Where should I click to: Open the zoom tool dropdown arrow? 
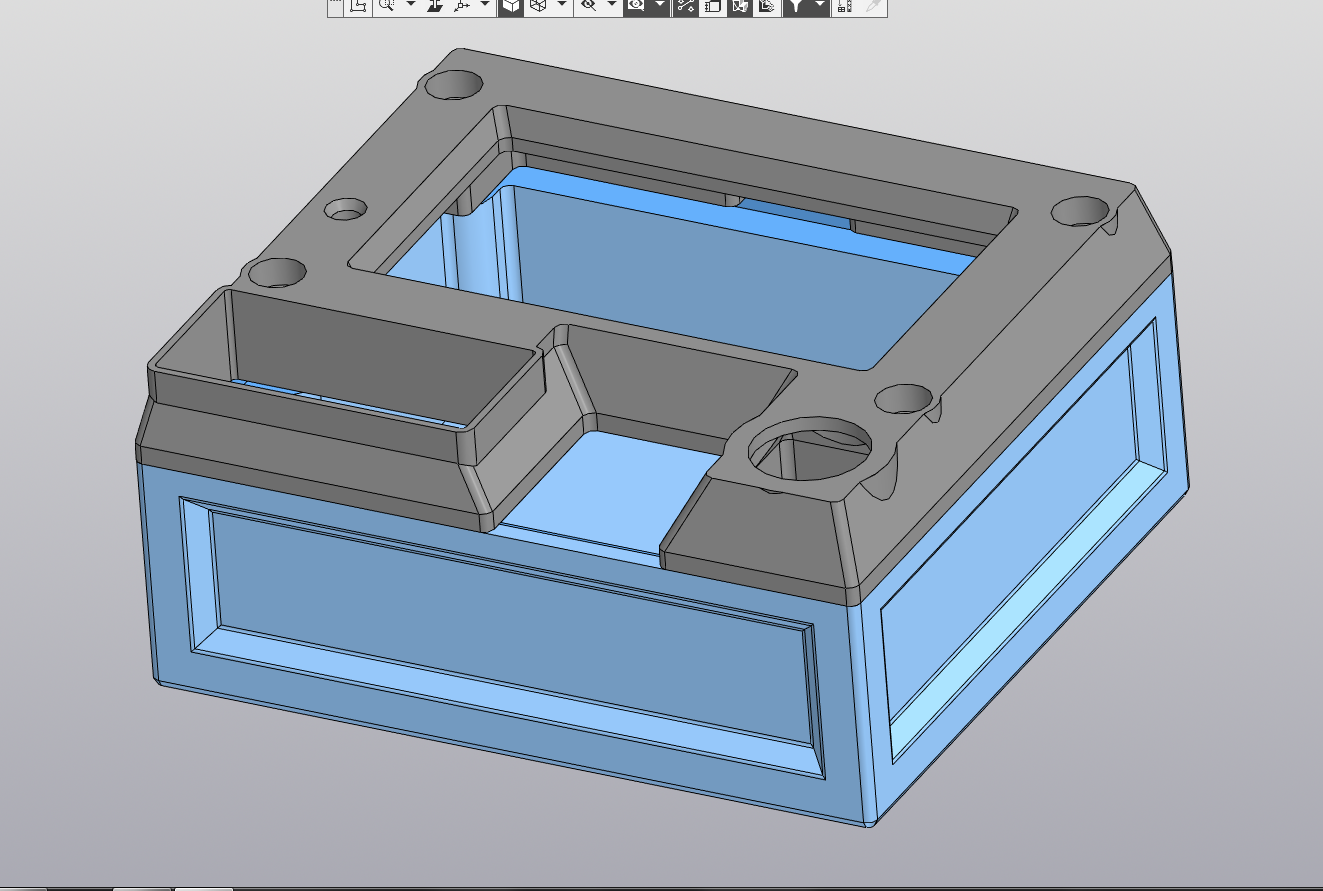(410, 6)
